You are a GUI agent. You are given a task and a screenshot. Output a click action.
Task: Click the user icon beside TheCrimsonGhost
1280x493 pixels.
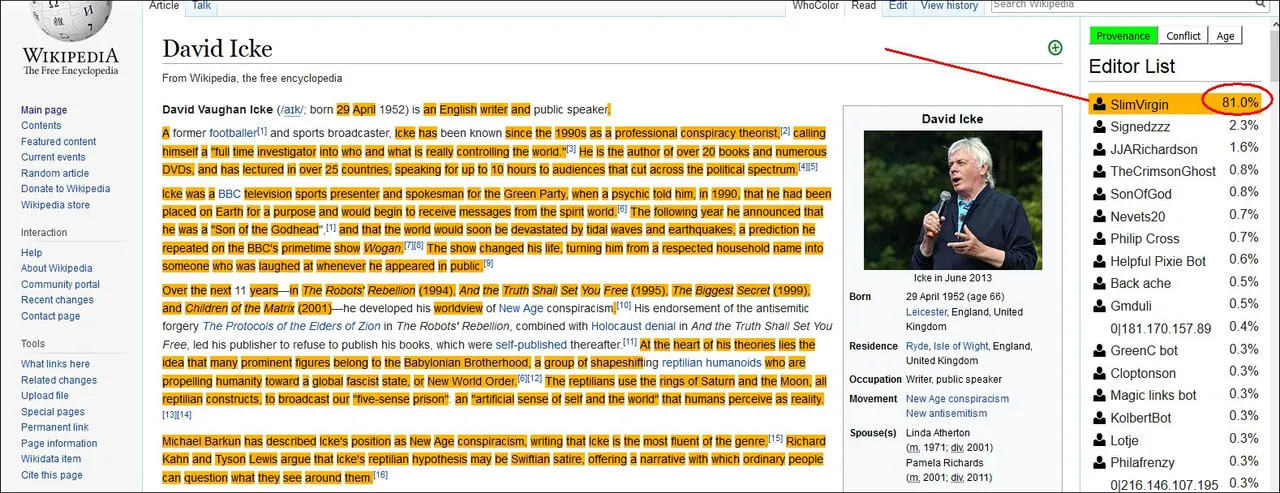click(x=1100, y=171)
